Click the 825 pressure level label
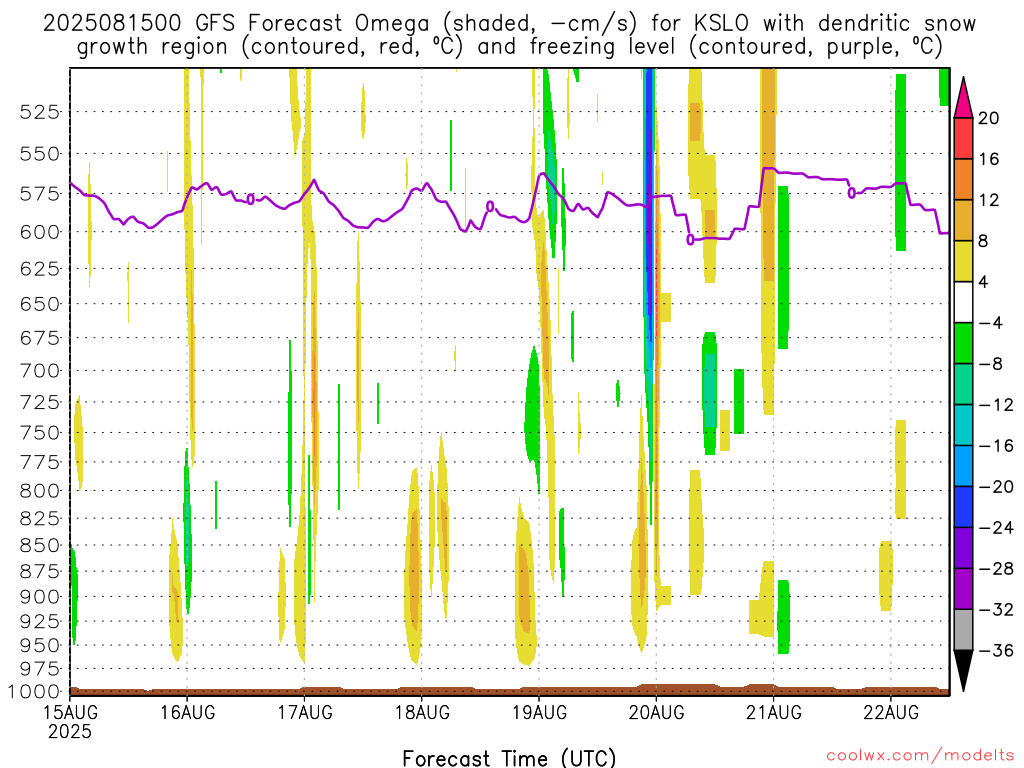Screen dimensions: 1024x768 coord(39,519)
